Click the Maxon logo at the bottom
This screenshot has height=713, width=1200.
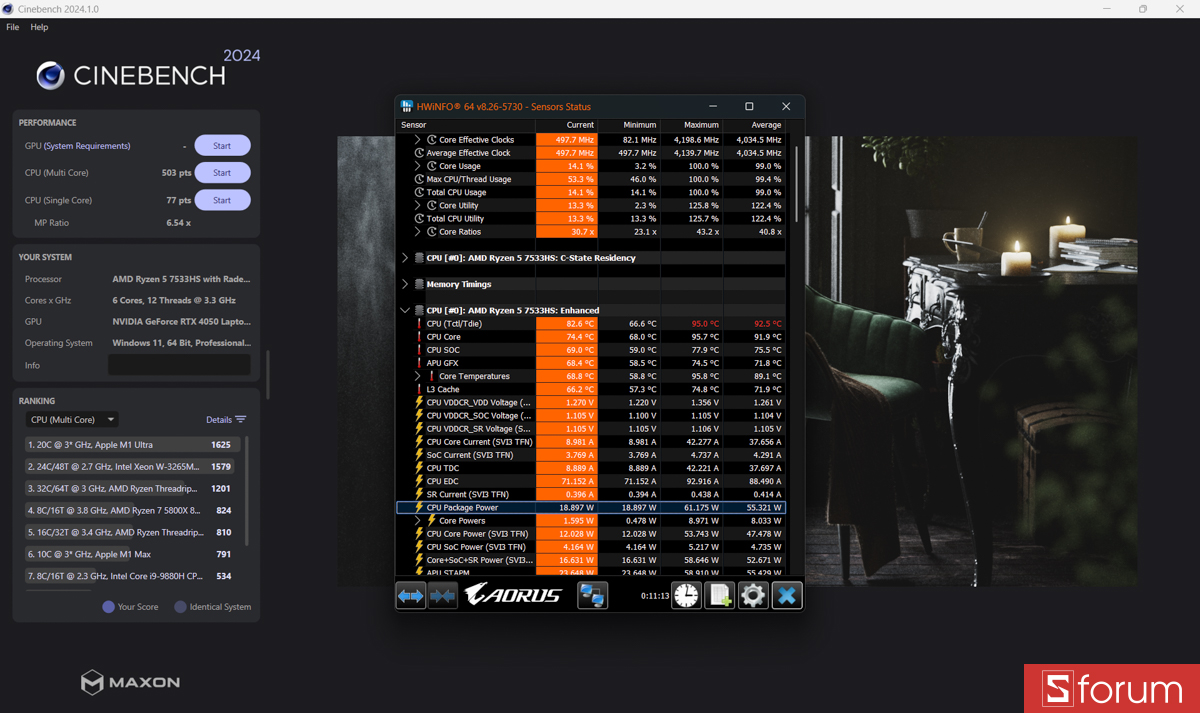coord(131,683)
